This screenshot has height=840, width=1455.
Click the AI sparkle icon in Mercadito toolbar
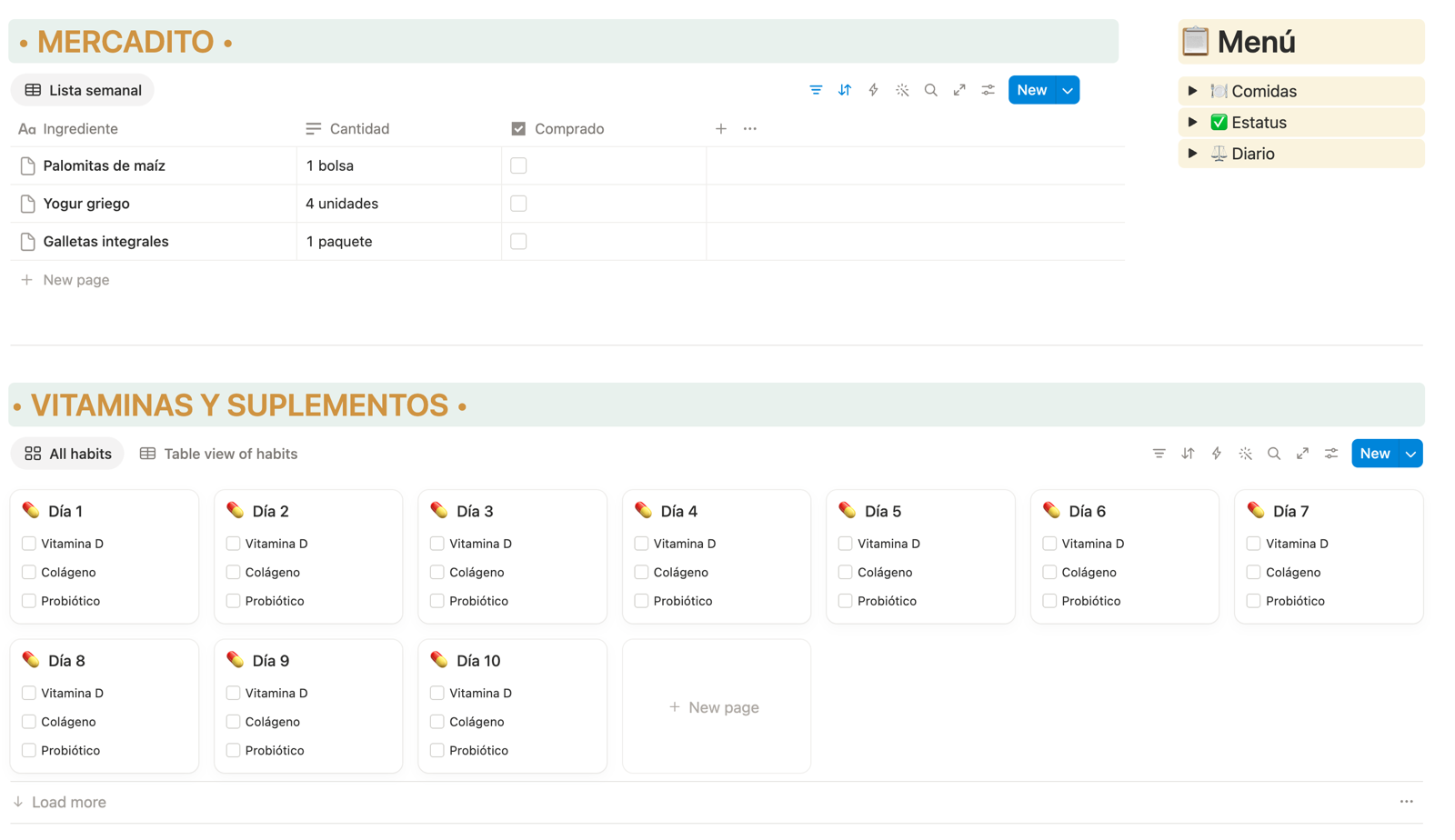[902, 90]
